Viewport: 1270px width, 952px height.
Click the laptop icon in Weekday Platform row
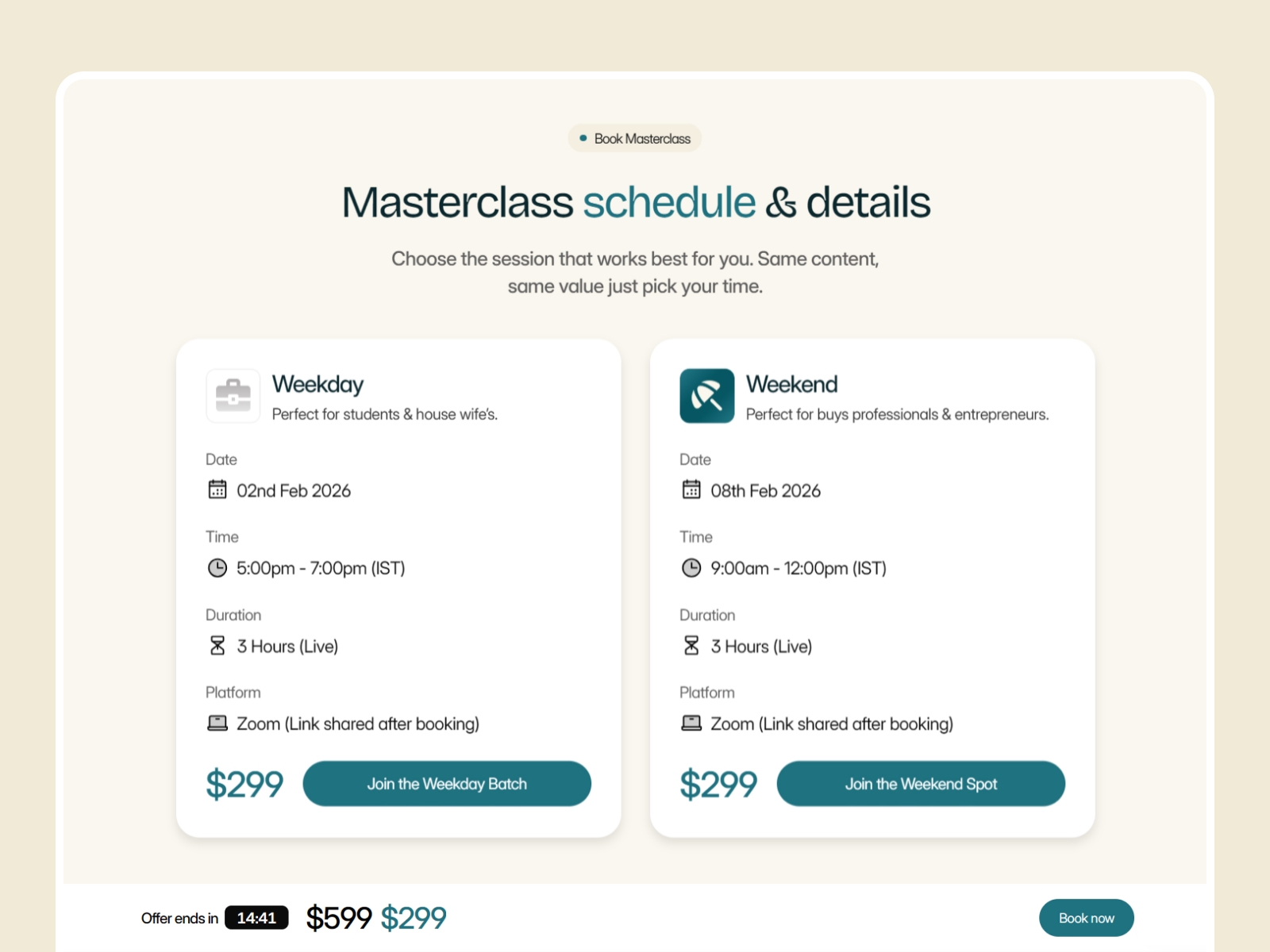click(217, 723)
